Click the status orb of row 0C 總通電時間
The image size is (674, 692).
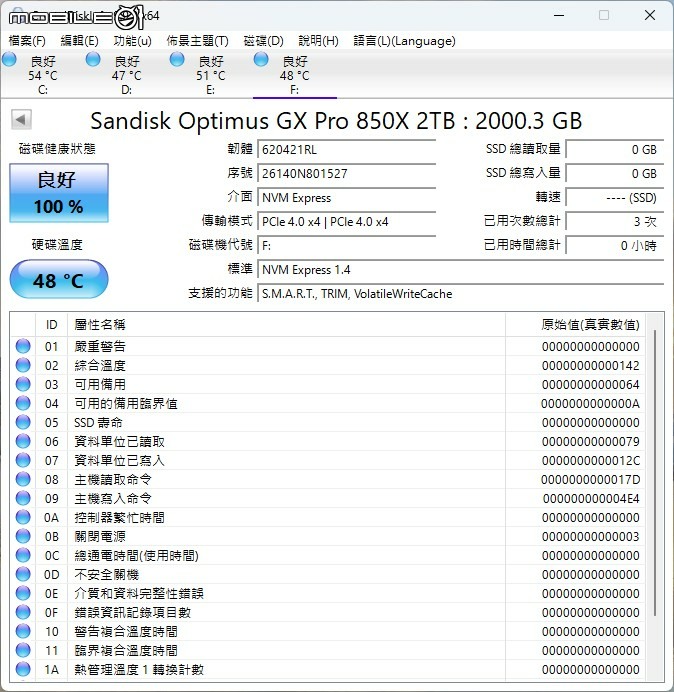pyautogui.click(x=23, y=555)
